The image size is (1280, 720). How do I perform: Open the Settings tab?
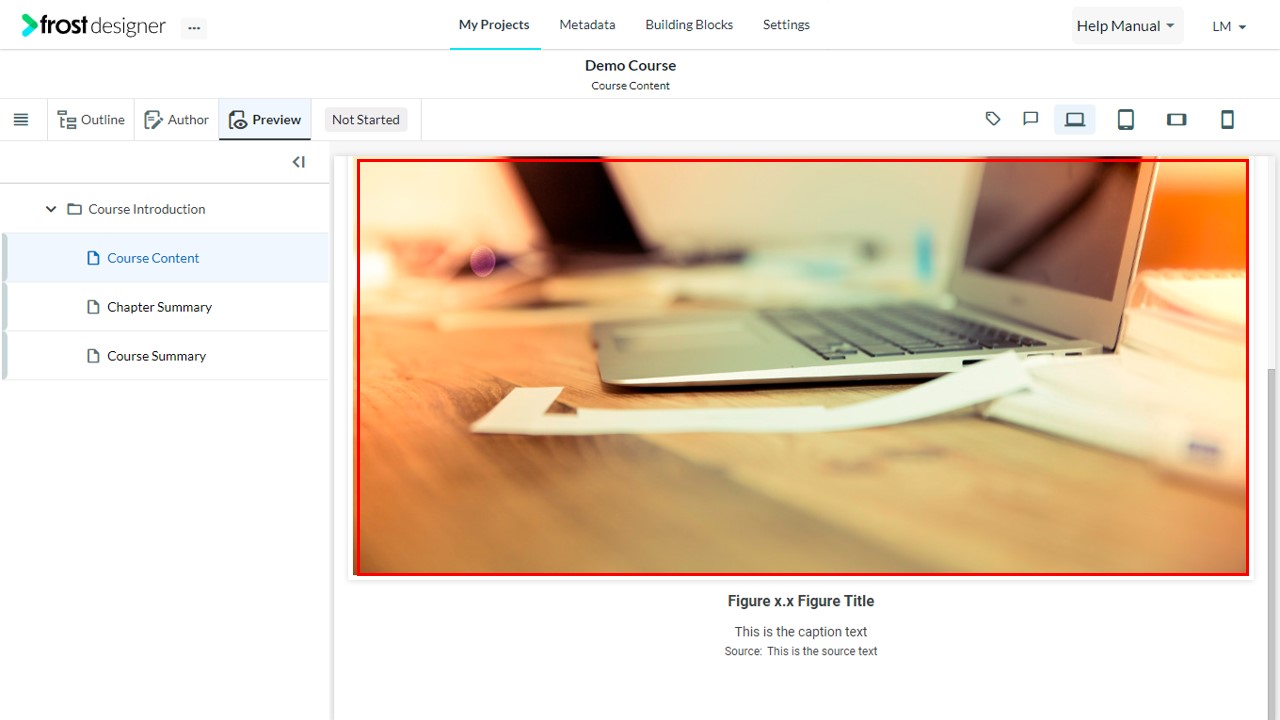click(x=786, y=25)
